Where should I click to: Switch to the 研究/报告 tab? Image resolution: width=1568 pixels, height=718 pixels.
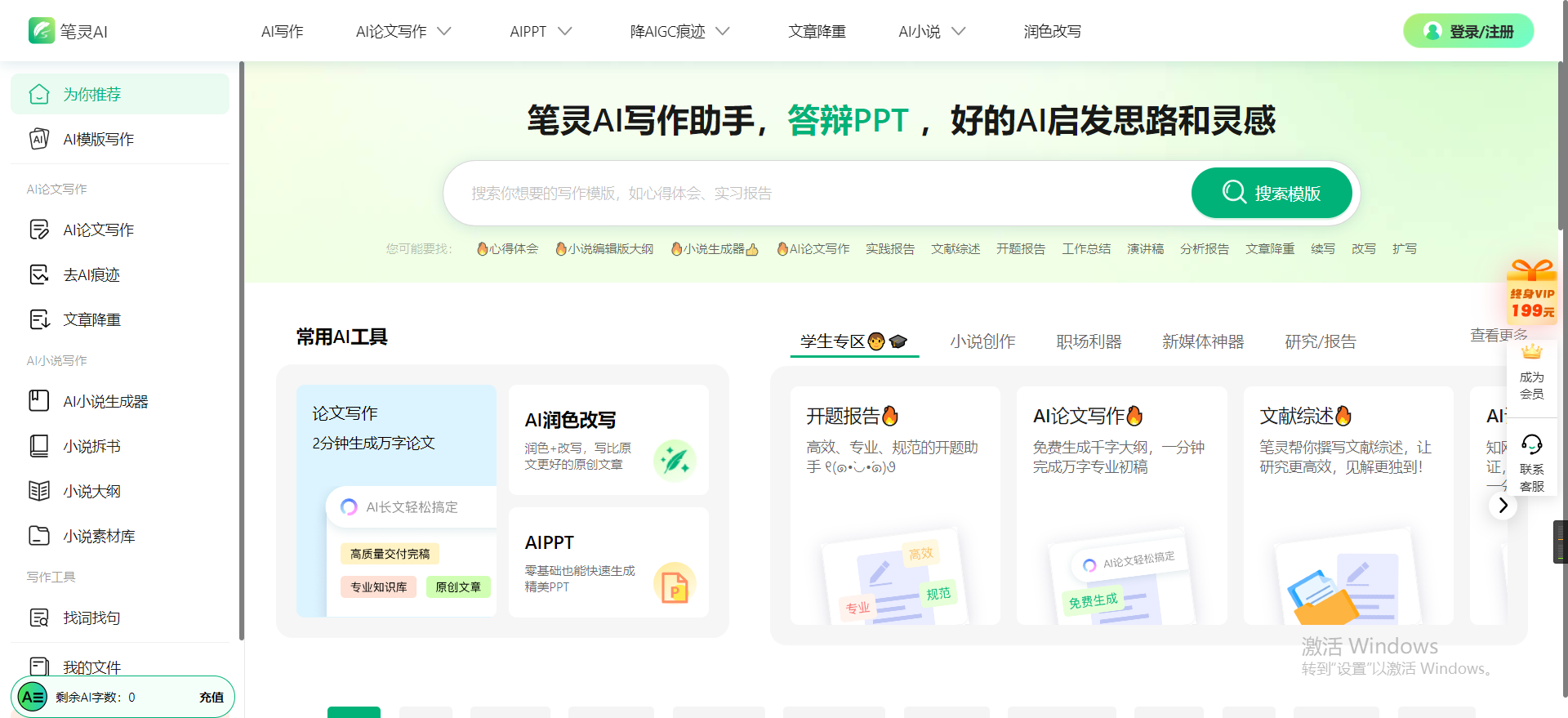[x=1321, y=341]
